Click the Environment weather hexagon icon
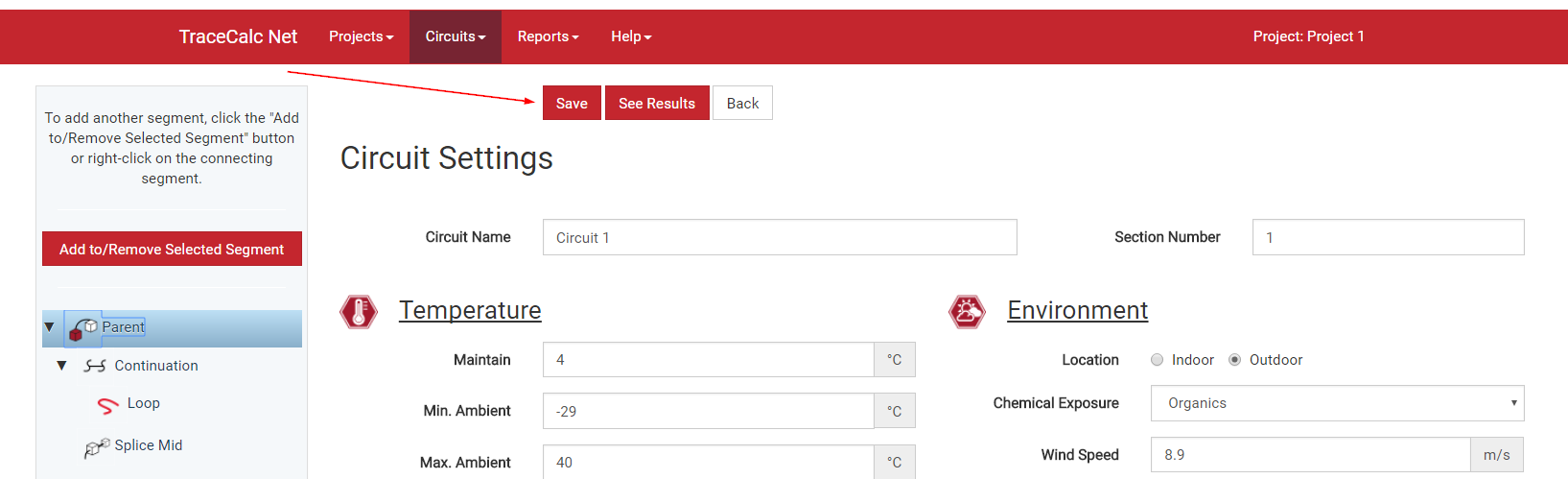This screenshot has height=479, width=1568. pos(967,312)
